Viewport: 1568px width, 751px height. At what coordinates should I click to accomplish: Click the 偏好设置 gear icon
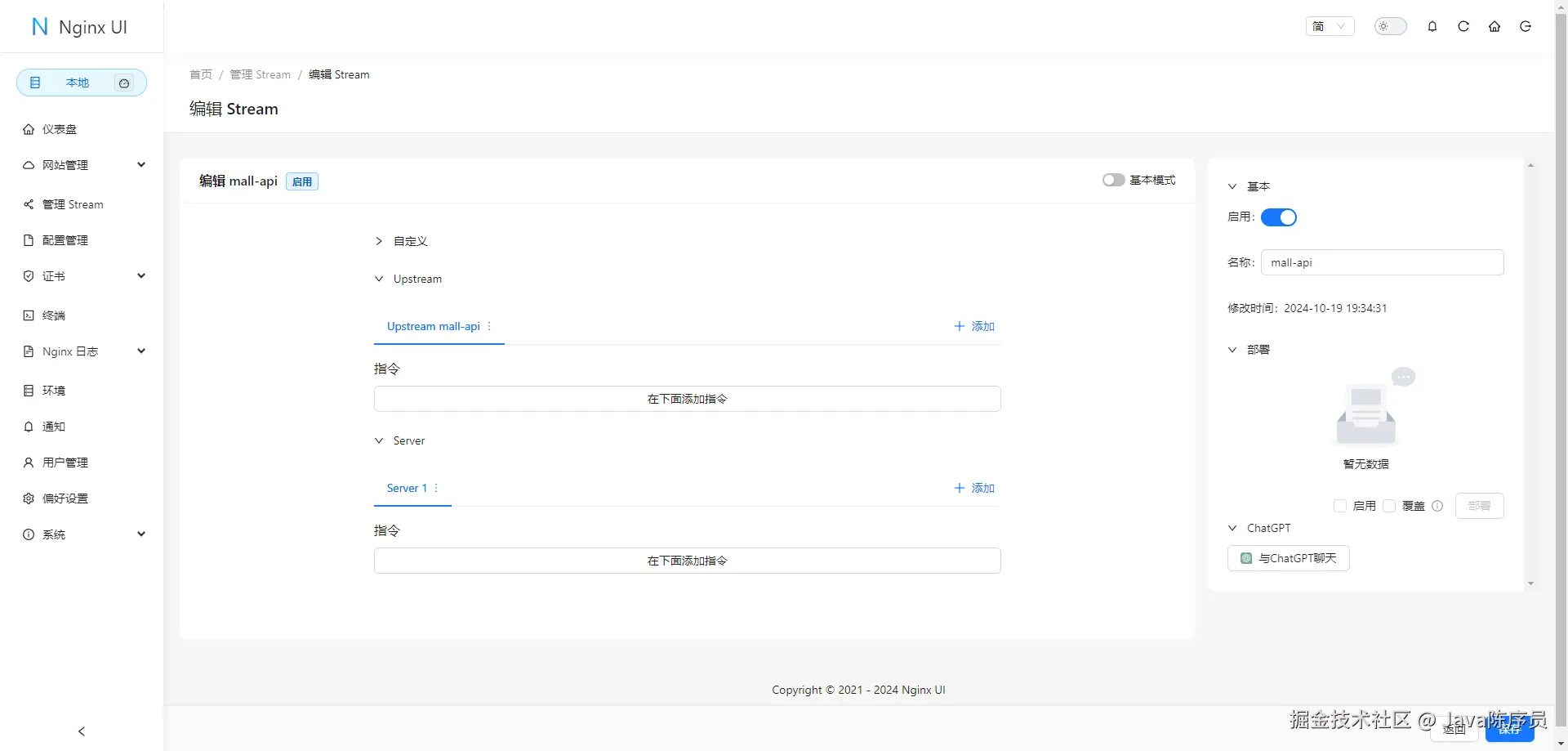[x=29, y=498]
